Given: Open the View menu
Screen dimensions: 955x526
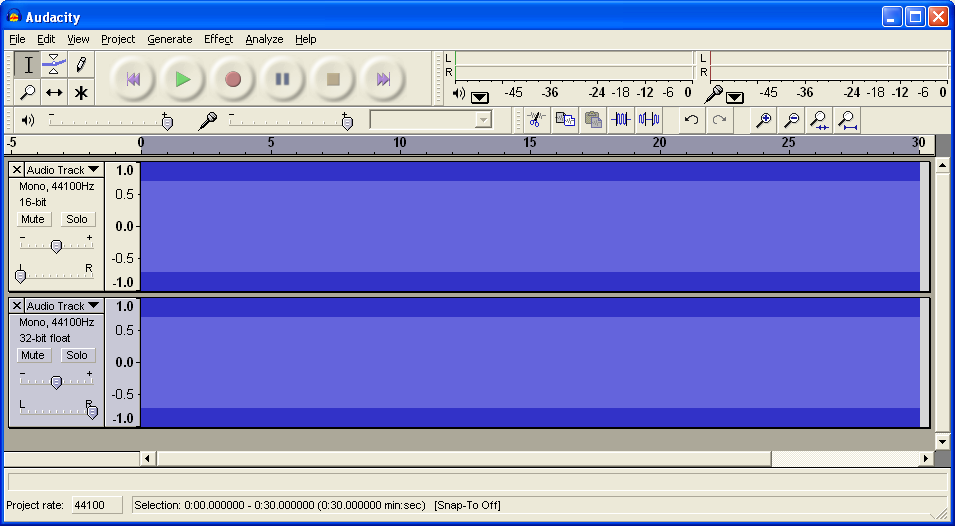Looking at the screenshot, I should pyautogui.click(x=78, y=39).
